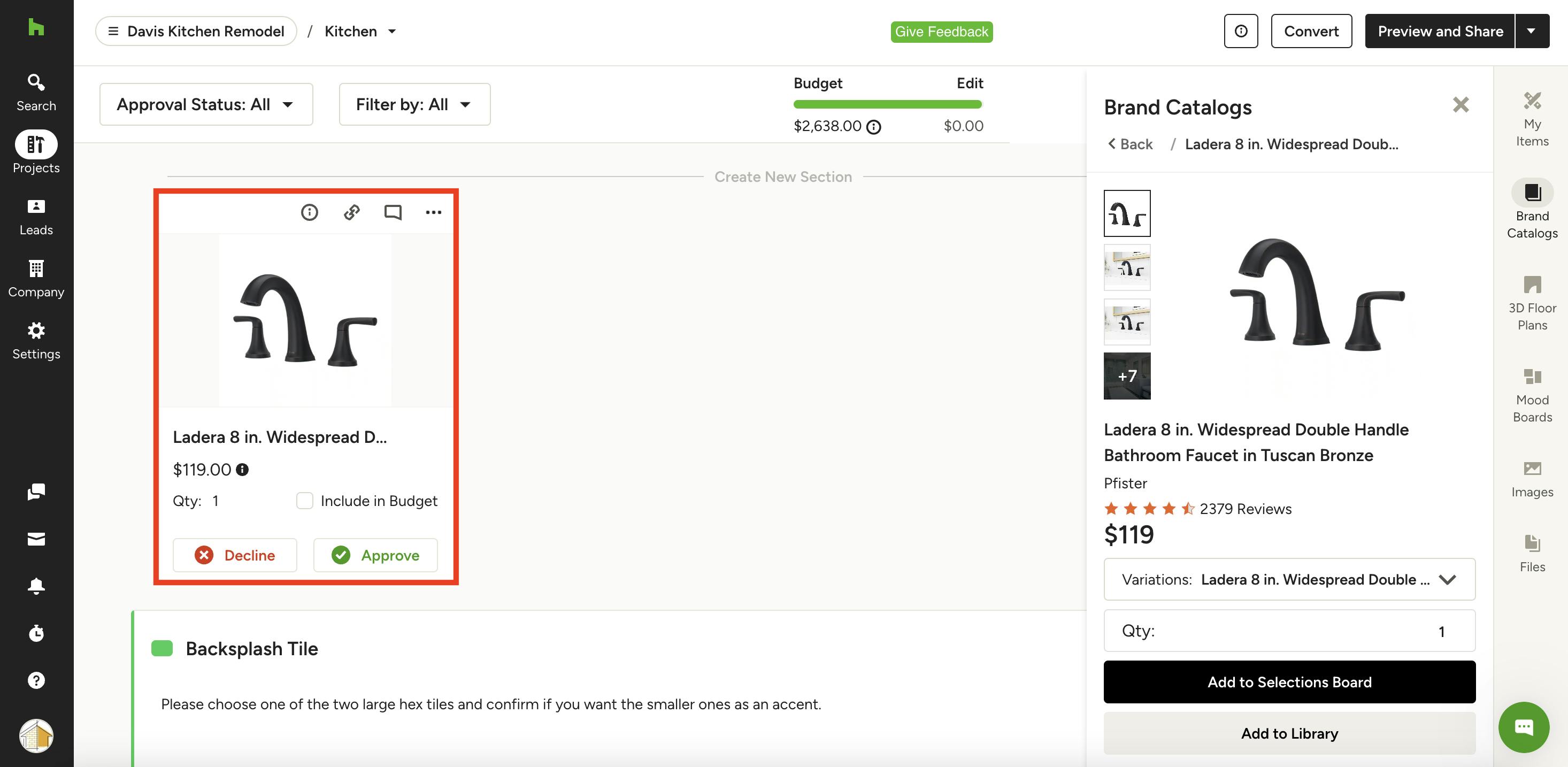This screenshot has width=1568, height=767.
Task: Open Search in left sidebar
Action: (x=36, y=93)
